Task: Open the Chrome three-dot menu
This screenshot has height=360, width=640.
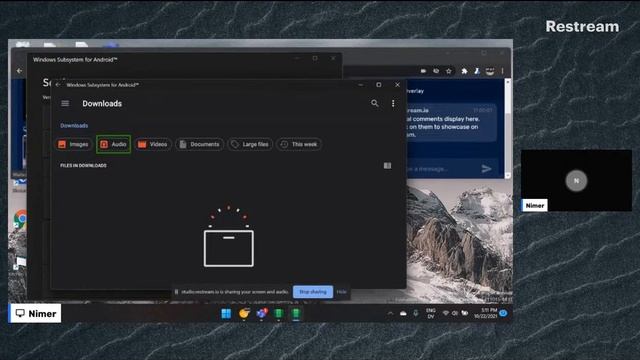Action: click(x=502, y=71)
